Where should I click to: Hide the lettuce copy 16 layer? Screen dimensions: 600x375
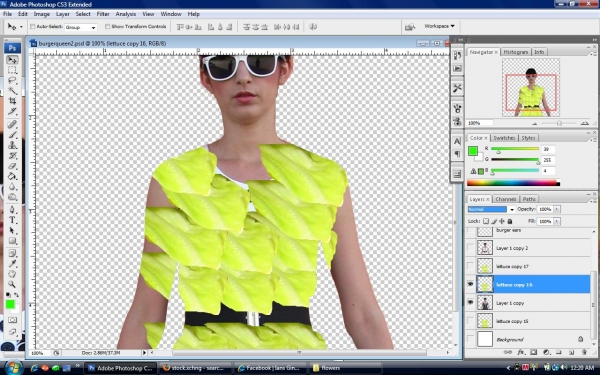tap(470, 284)
